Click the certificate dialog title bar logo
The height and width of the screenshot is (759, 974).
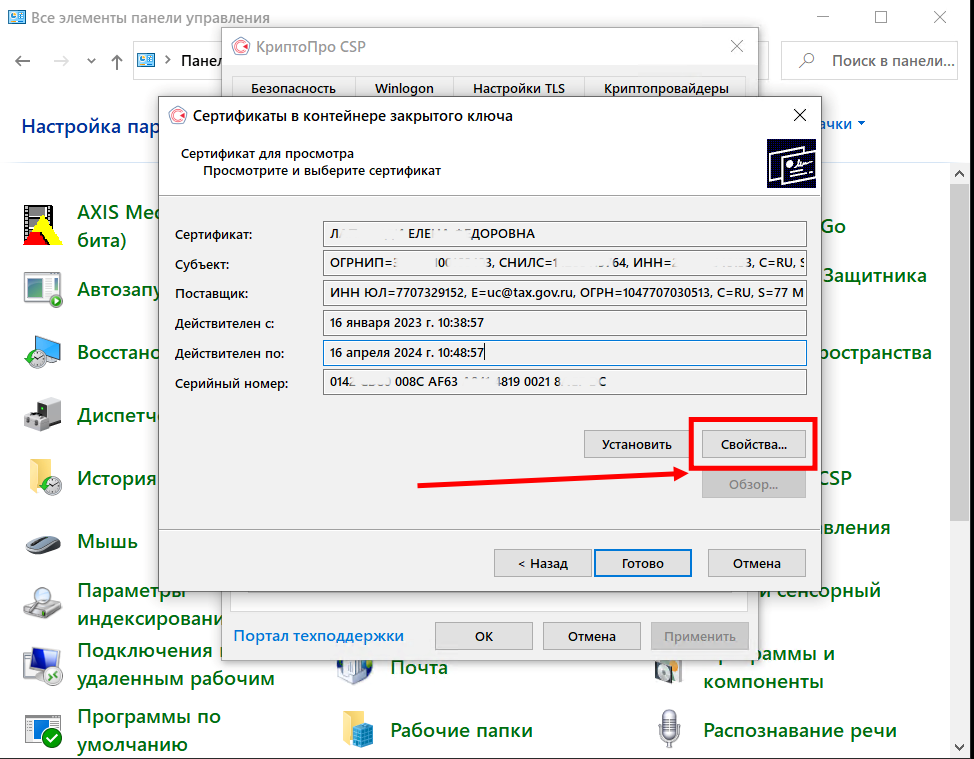coord(178,116)
